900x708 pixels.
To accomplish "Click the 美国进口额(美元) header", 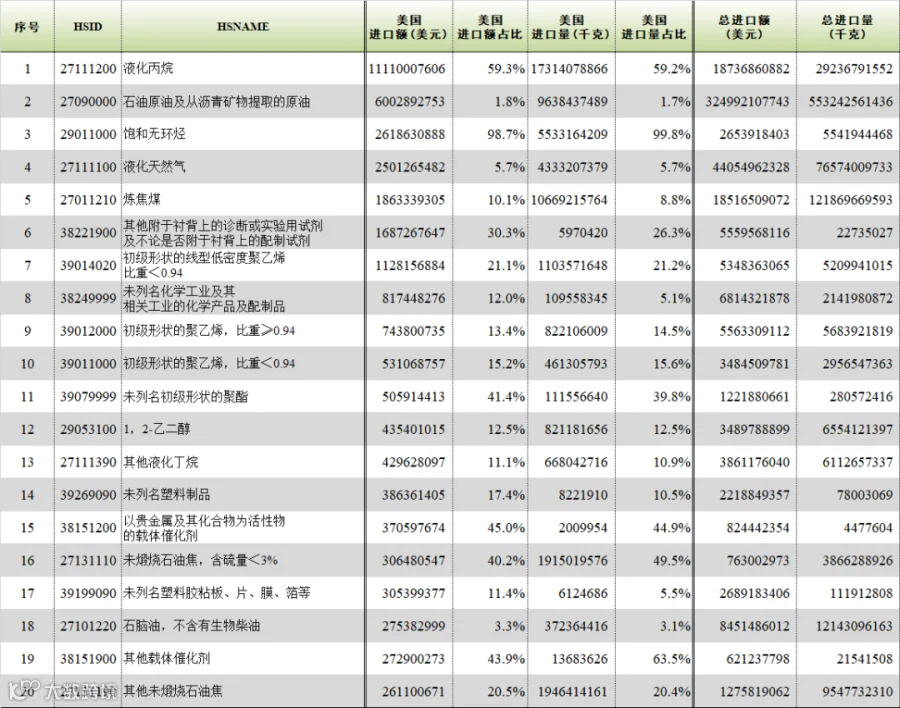I will pyautogui.click(x=408, y=27).
